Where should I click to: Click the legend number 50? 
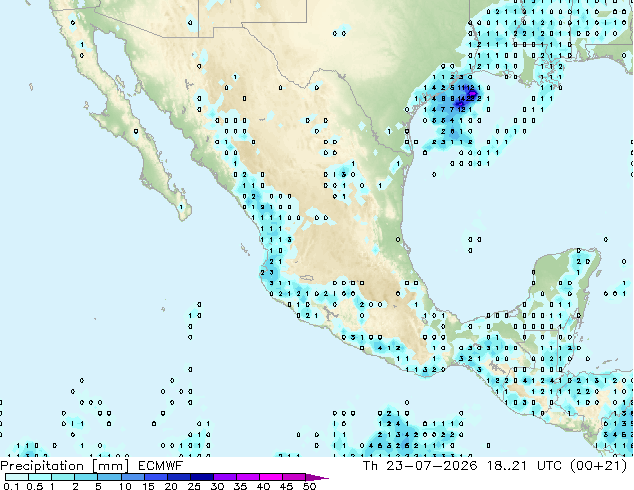310,486
